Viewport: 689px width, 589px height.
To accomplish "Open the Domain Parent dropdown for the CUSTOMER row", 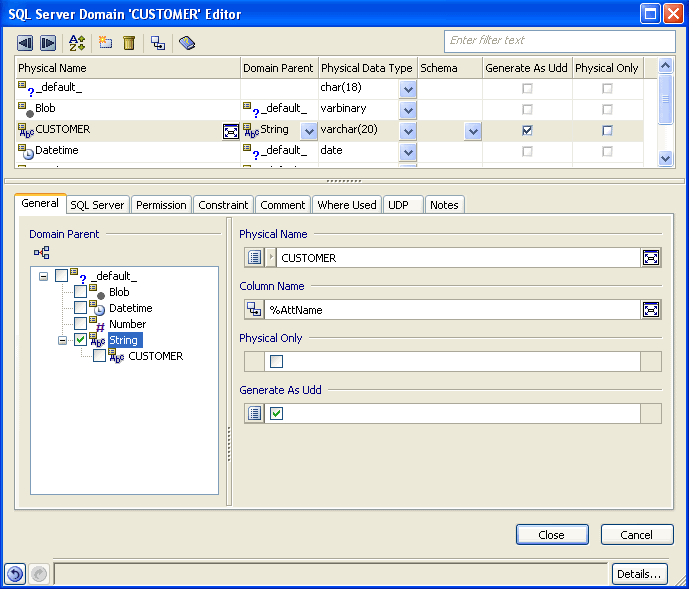I will [x=309, y=131].
